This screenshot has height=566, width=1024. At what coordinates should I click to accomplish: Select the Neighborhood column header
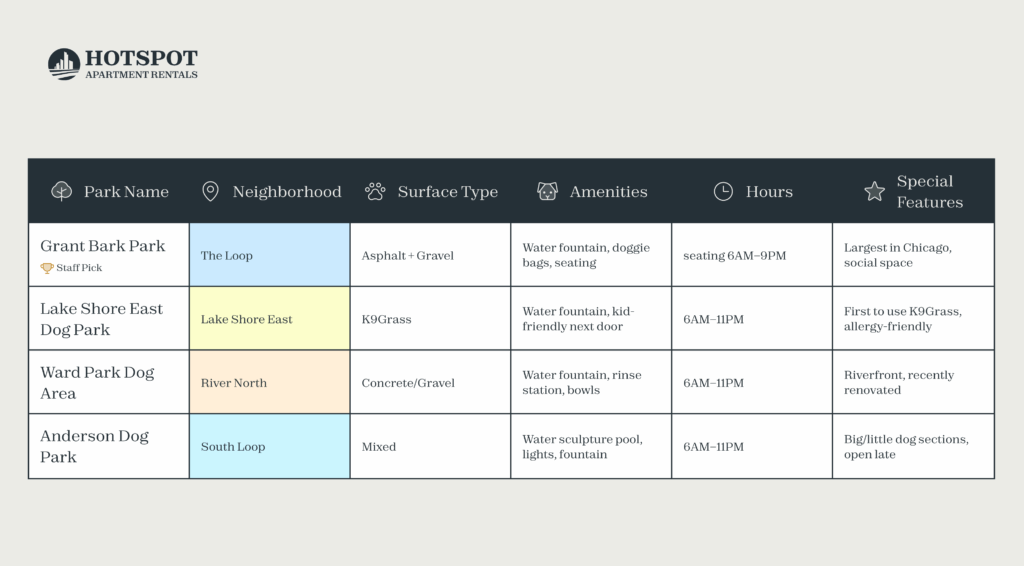270,191
